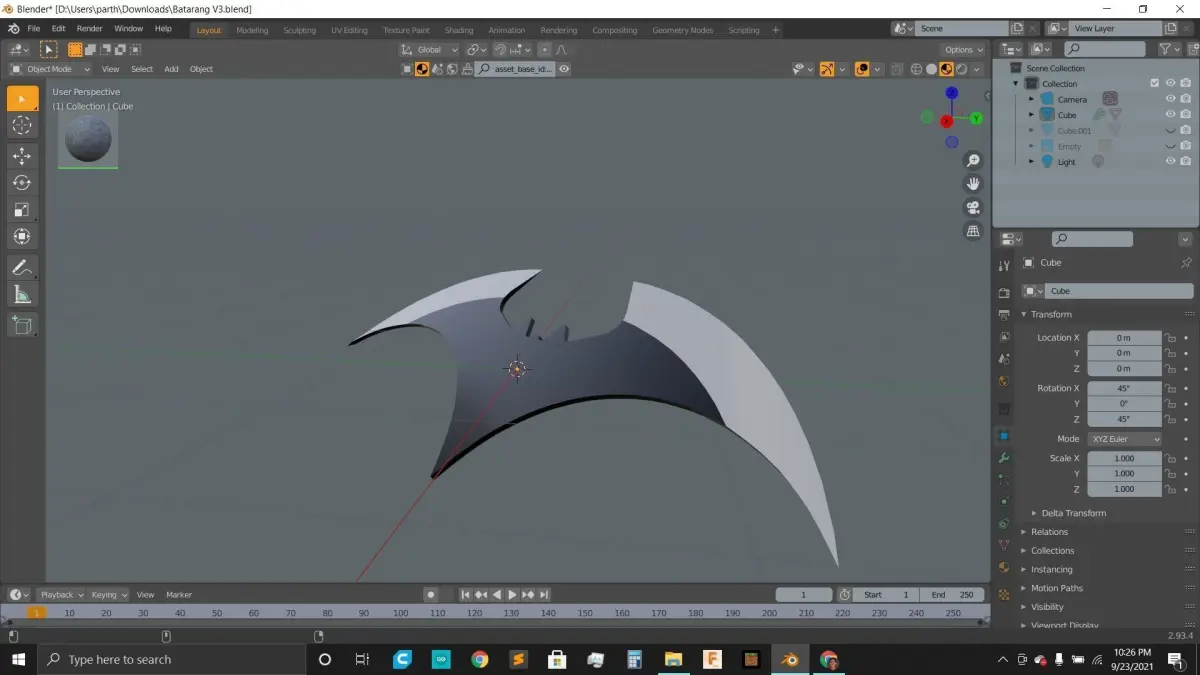This screenshot has width=1200, height=675.
Task: Select the Measure tool
Action: [22, 294]
